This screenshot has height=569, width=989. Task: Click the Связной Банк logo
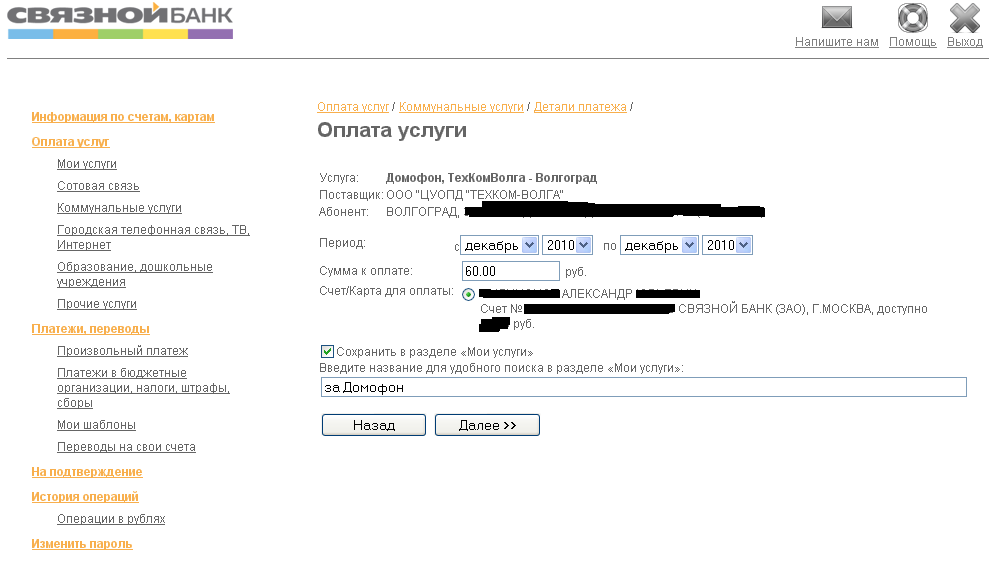tap(120, 22)
